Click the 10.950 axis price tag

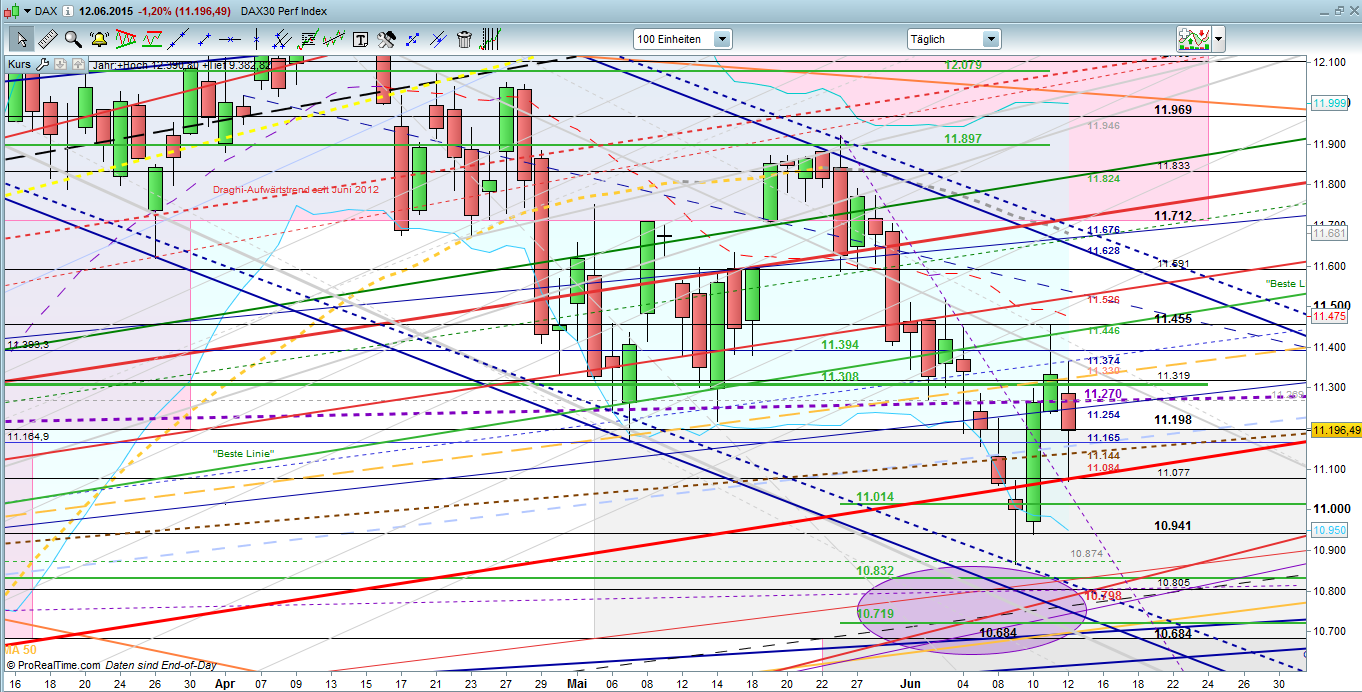pyautogui.click(x=1329, y=530)
